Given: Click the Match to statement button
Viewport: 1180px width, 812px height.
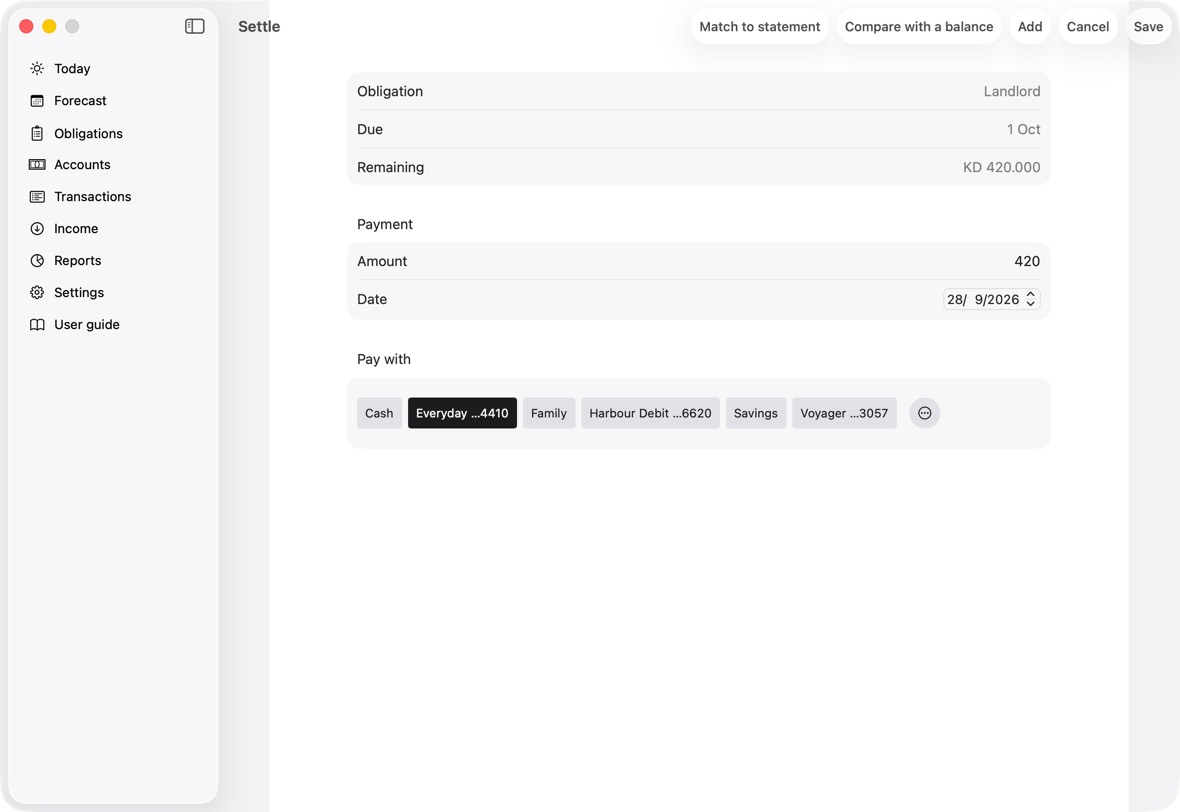Looking at the screenshot, I should 759,26.
